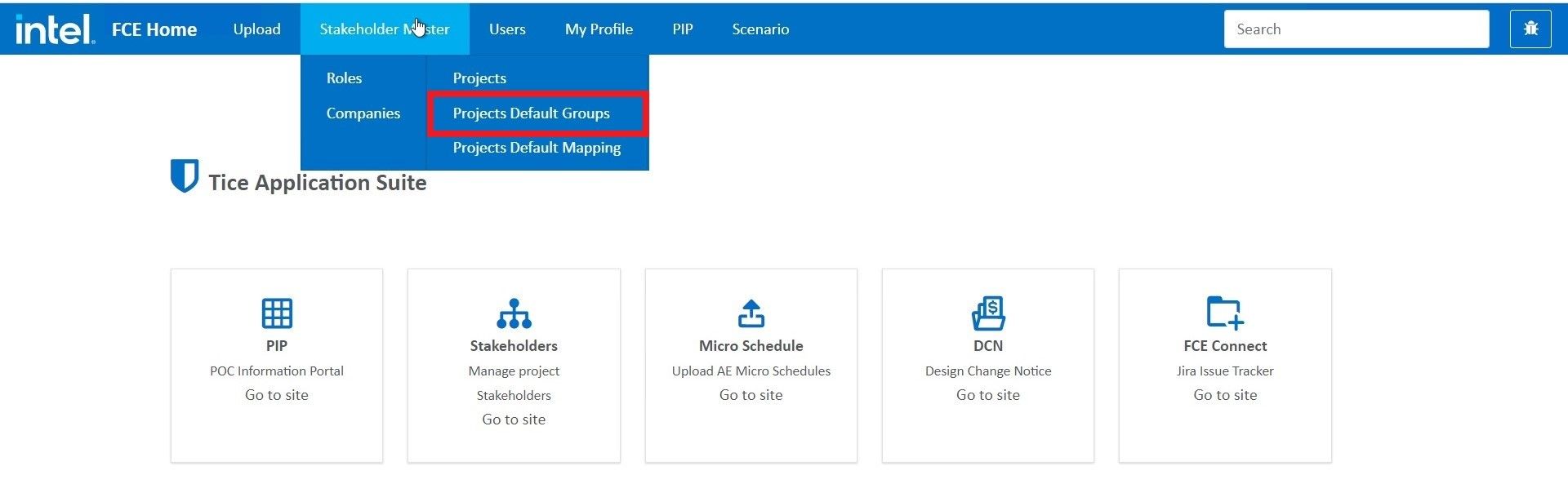The width and height of the screenshot is (1568, 484).
Task: Click the bug report icon button
Action: tap(1530, 29)
